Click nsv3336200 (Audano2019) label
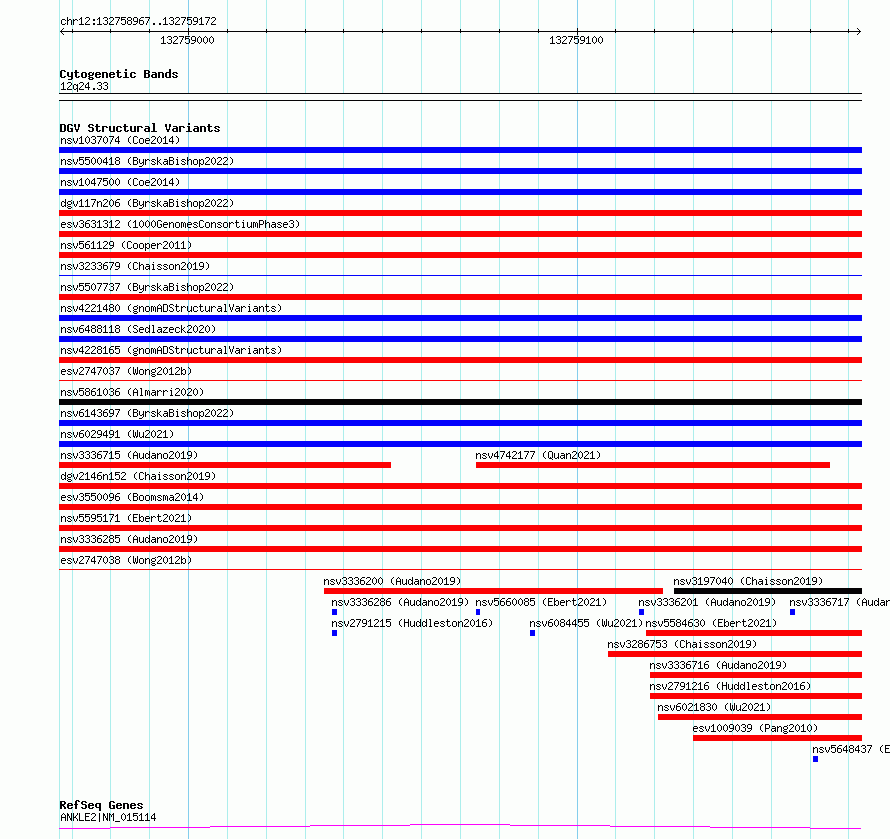This screenshot has height=839, width=890. coord(392,581)
